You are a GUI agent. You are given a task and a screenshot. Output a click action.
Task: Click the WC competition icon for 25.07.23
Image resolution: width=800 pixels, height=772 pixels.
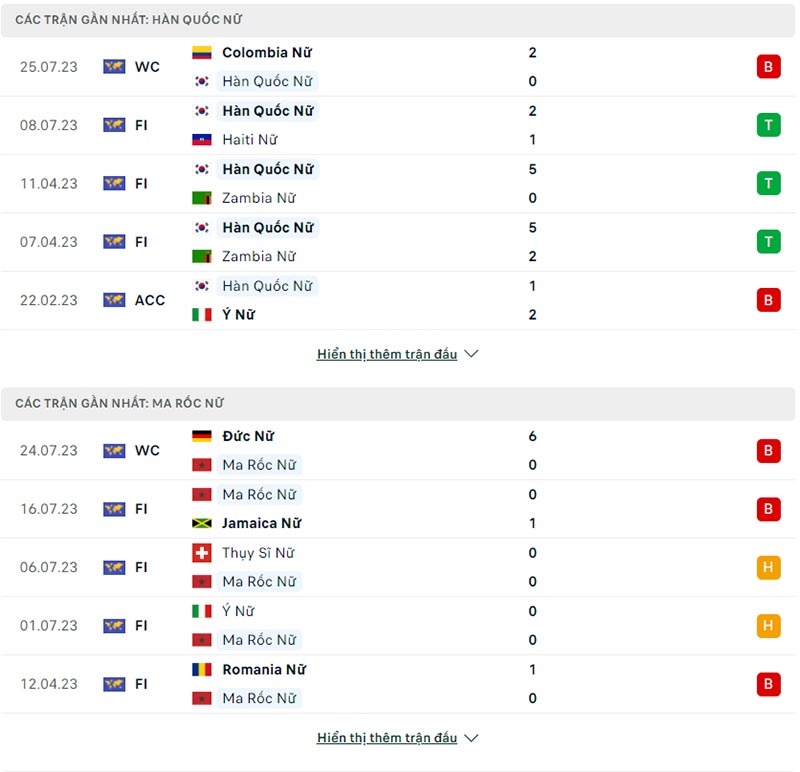tap(114, 67)
